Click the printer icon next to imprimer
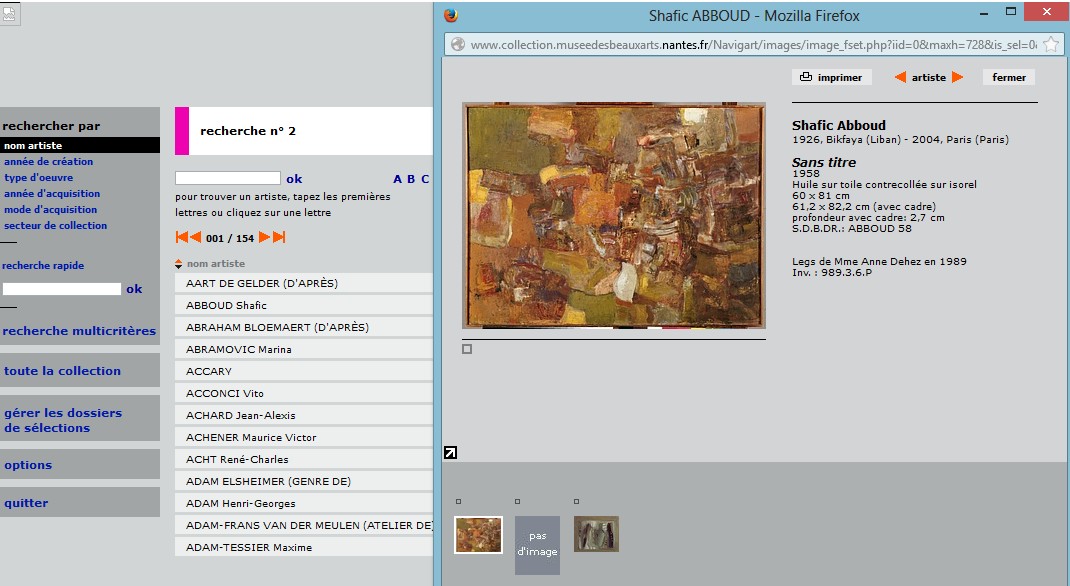1070x586 pixels. [806, 77]
